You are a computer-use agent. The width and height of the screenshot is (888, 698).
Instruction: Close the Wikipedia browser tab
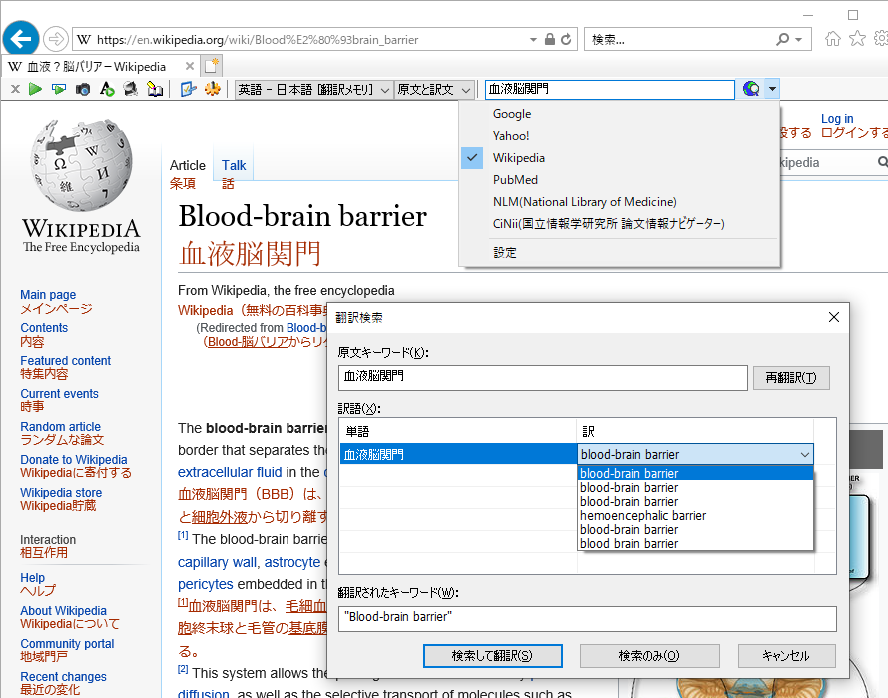(x=190, y=66)
